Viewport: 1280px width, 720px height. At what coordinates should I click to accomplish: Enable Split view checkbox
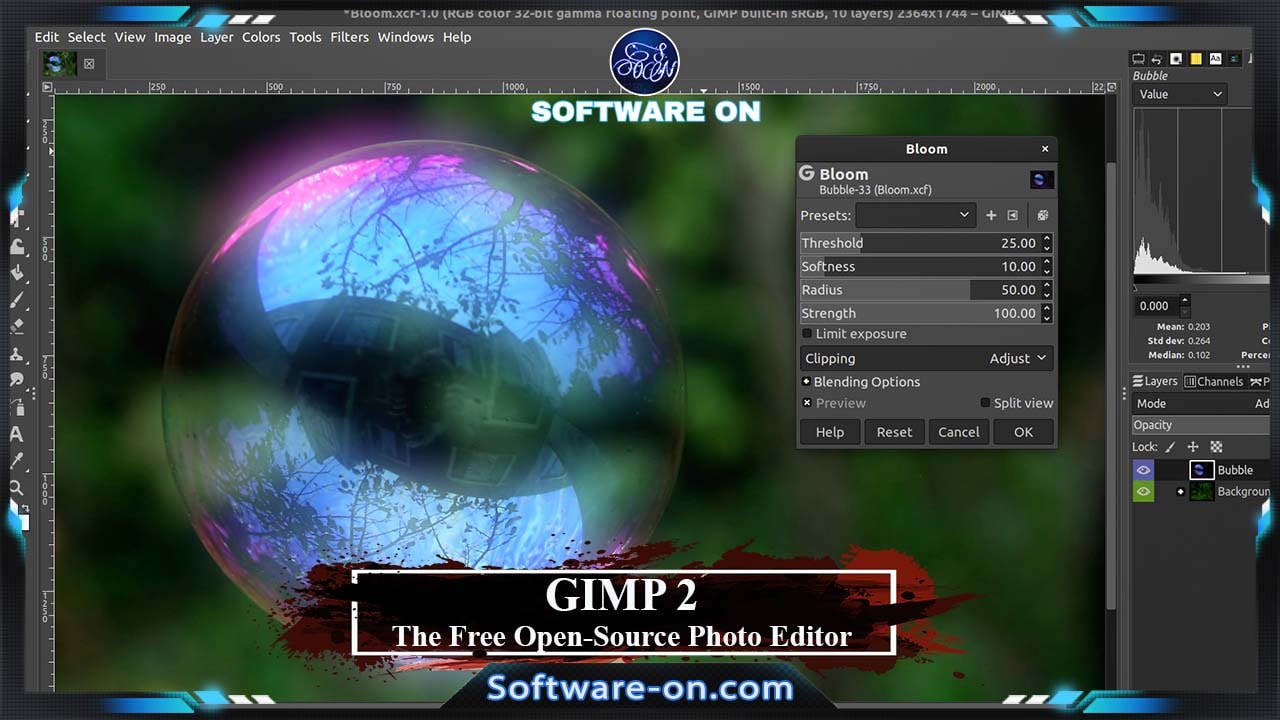pos(985,403)
